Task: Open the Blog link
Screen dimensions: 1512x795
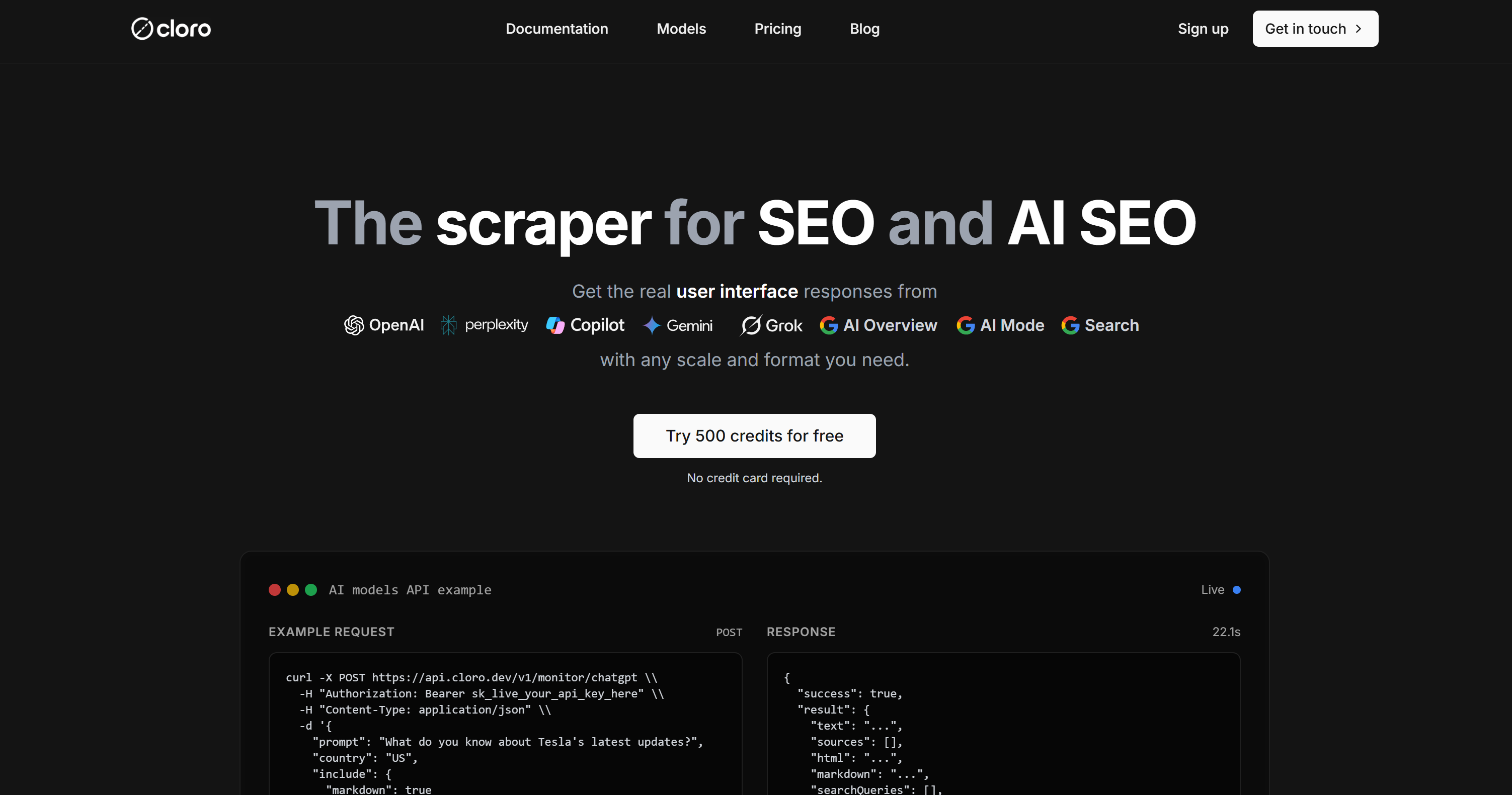Action: [x=864, y=29]
